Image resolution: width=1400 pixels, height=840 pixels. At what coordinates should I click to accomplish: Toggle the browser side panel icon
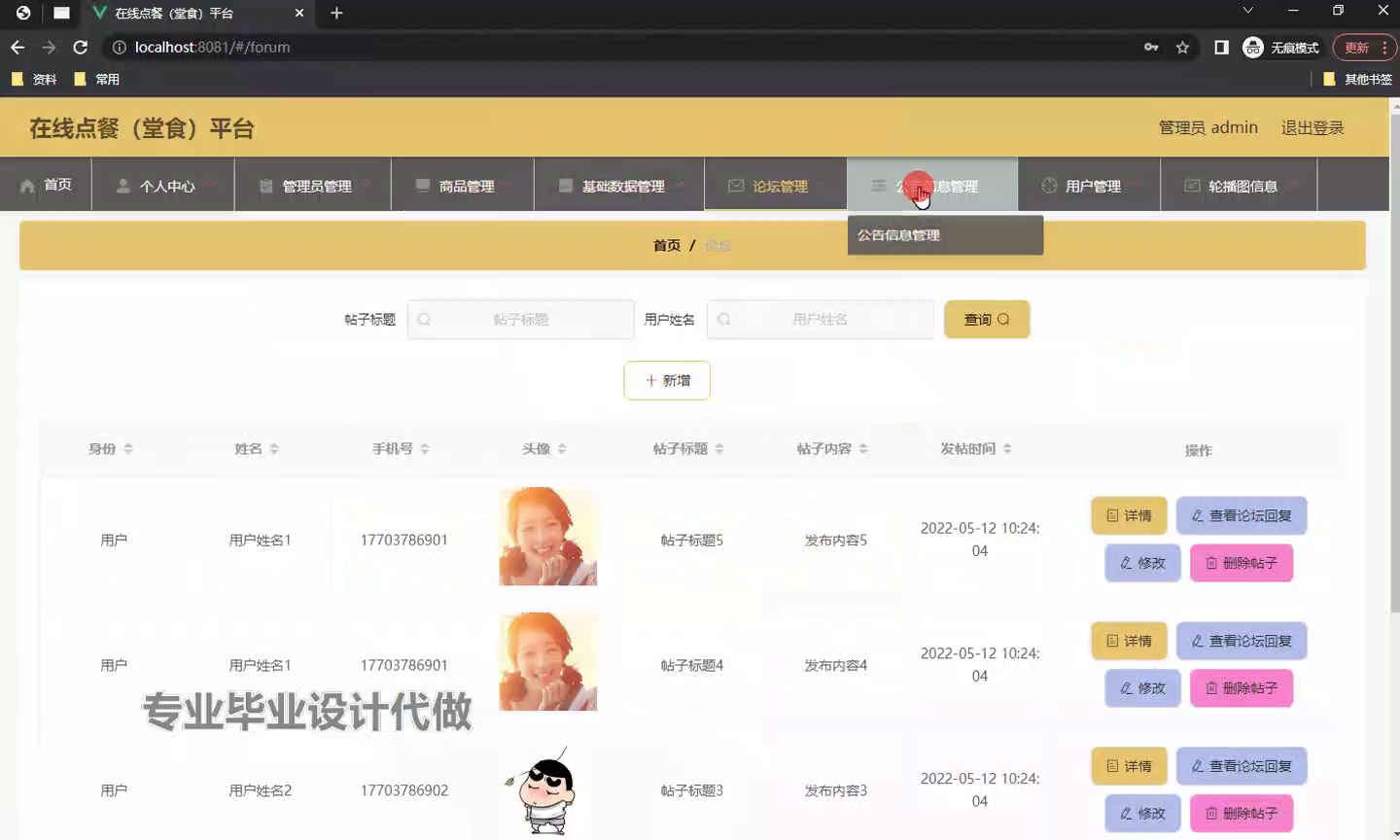(x=1221, y=47)
